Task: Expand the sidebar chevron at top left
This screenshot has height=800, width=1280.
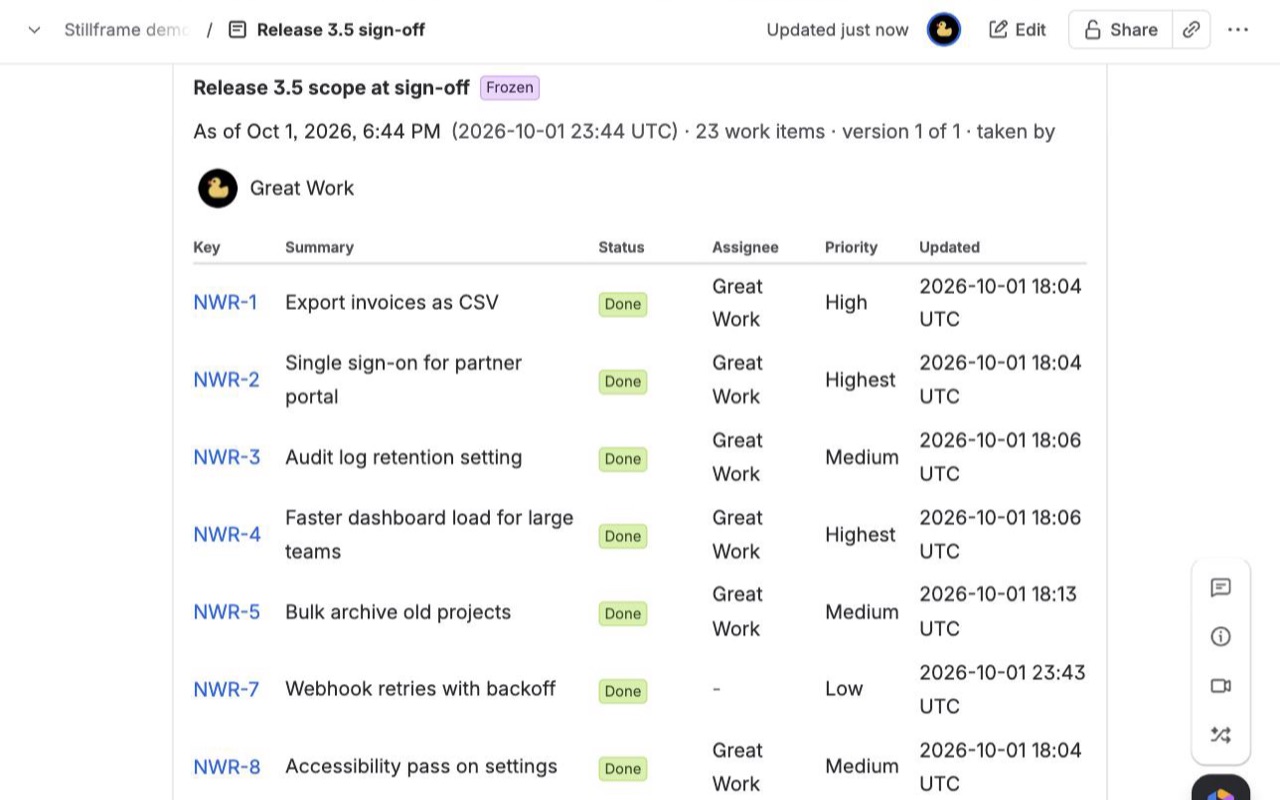Action: 34,30
